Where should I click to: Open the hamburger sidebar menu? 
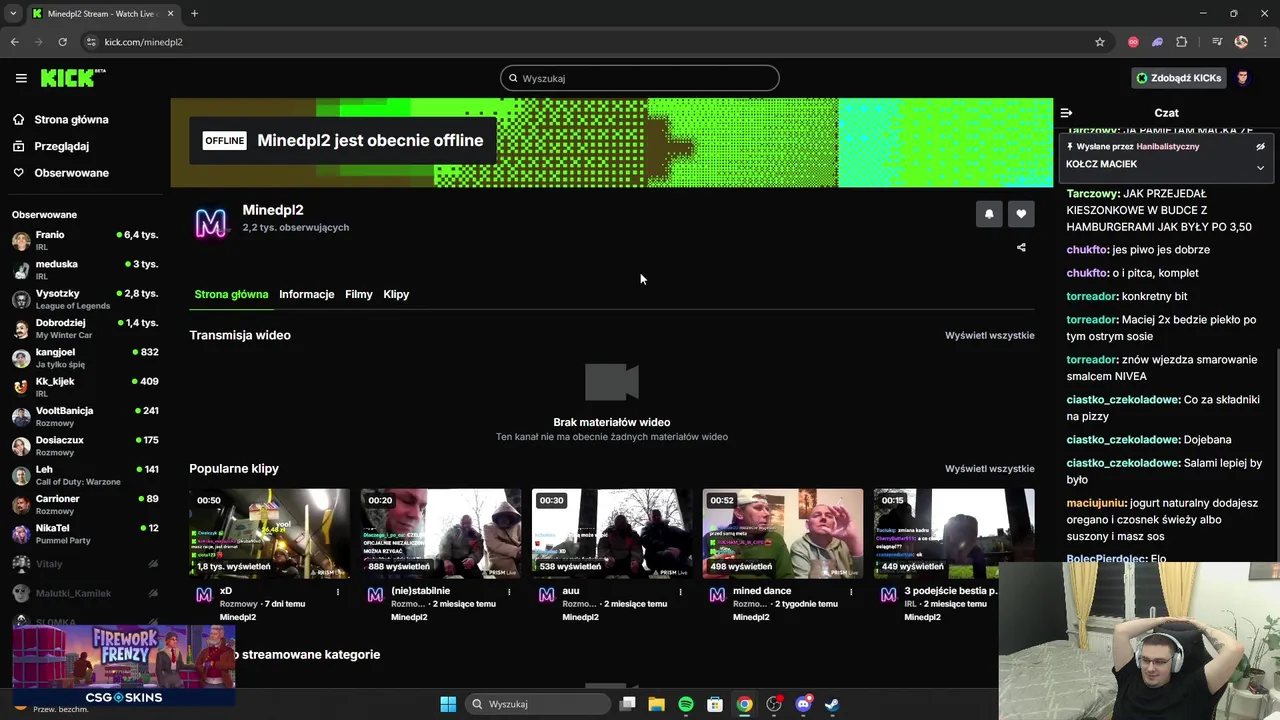tap(21, 78)
